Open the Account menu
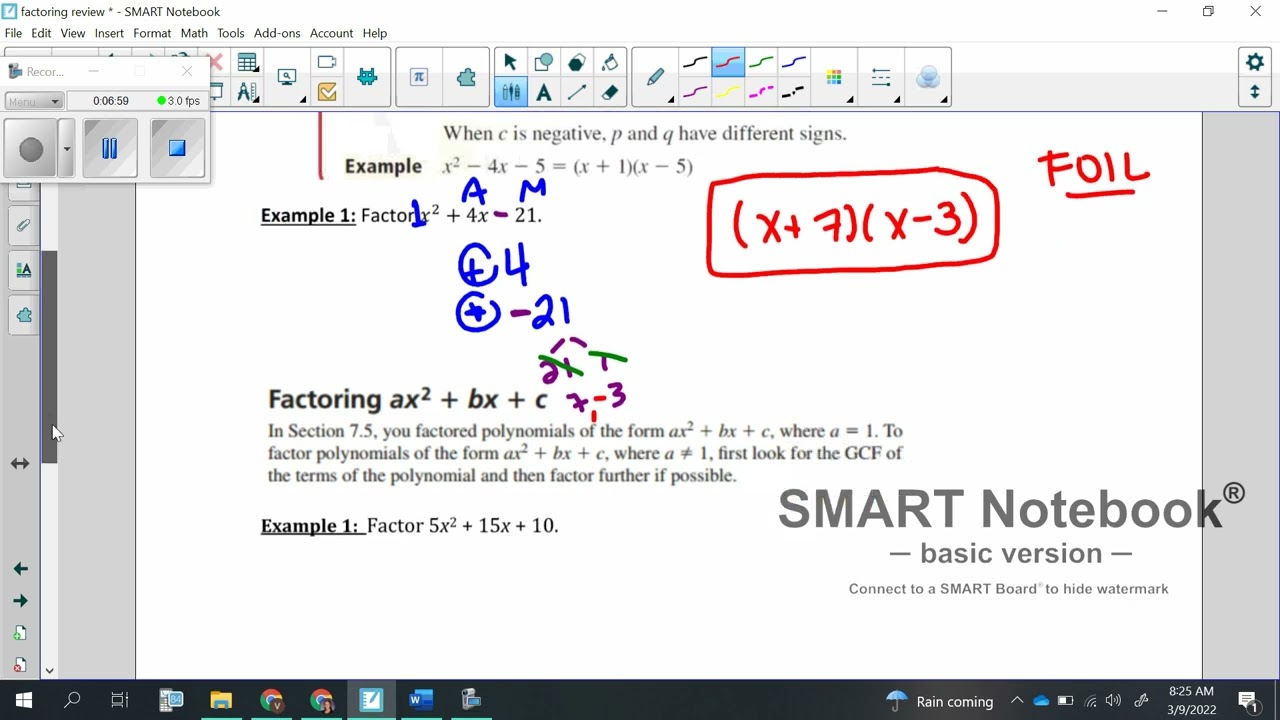This screenshot has width=1280, height=720. tap(331, 33)
